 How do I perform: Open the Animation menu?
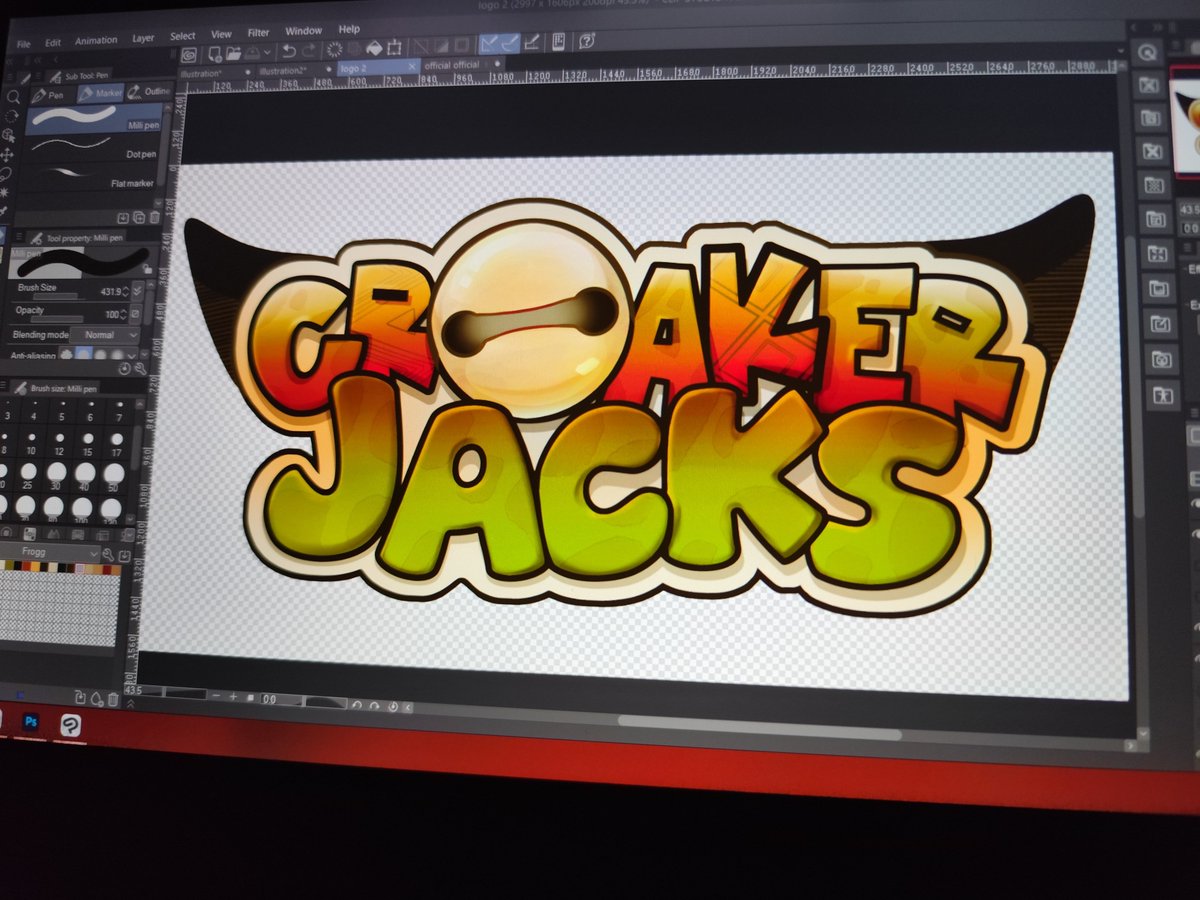click(96, 41)
